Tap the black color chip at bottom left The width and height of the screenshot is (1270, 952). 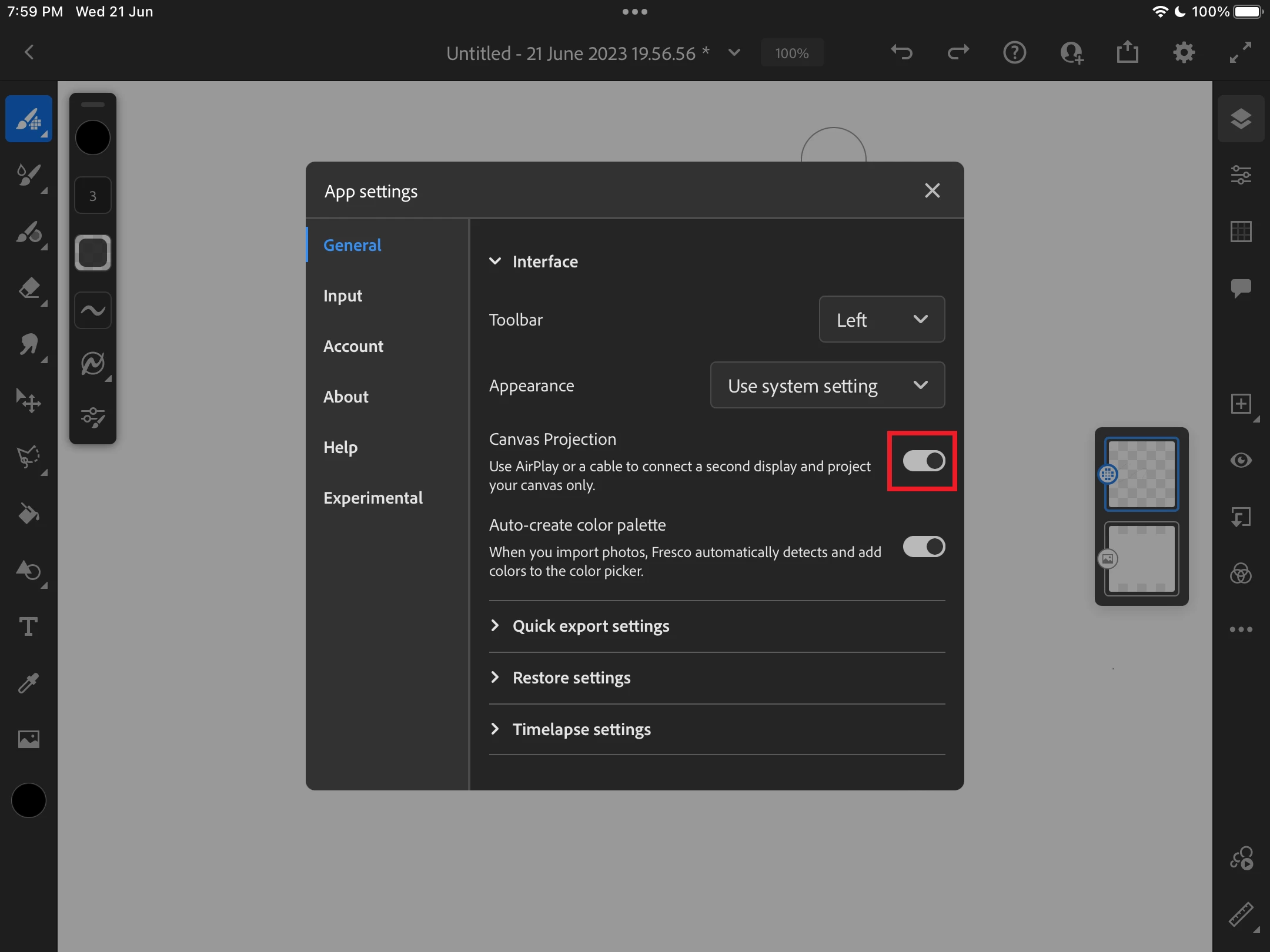(x=28, y=800)
